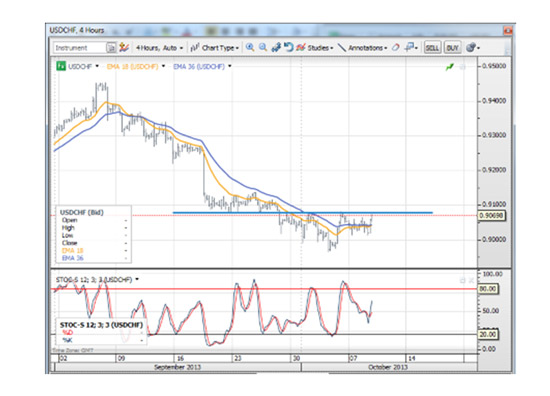Click the 0.94000 price axis label
This screenshot has height=396, width=550.
(494, 101)
